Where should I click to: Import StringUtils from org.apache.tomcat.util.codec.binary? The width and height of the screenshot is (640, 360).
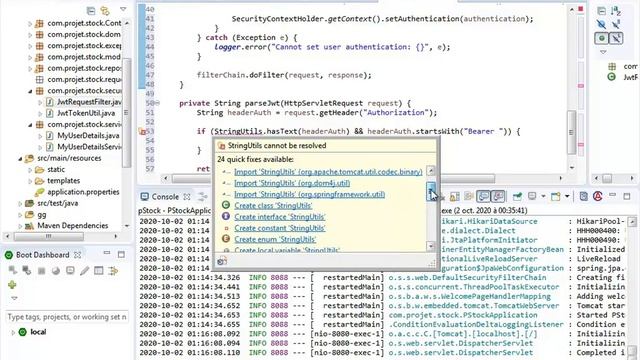click(328, 172)
